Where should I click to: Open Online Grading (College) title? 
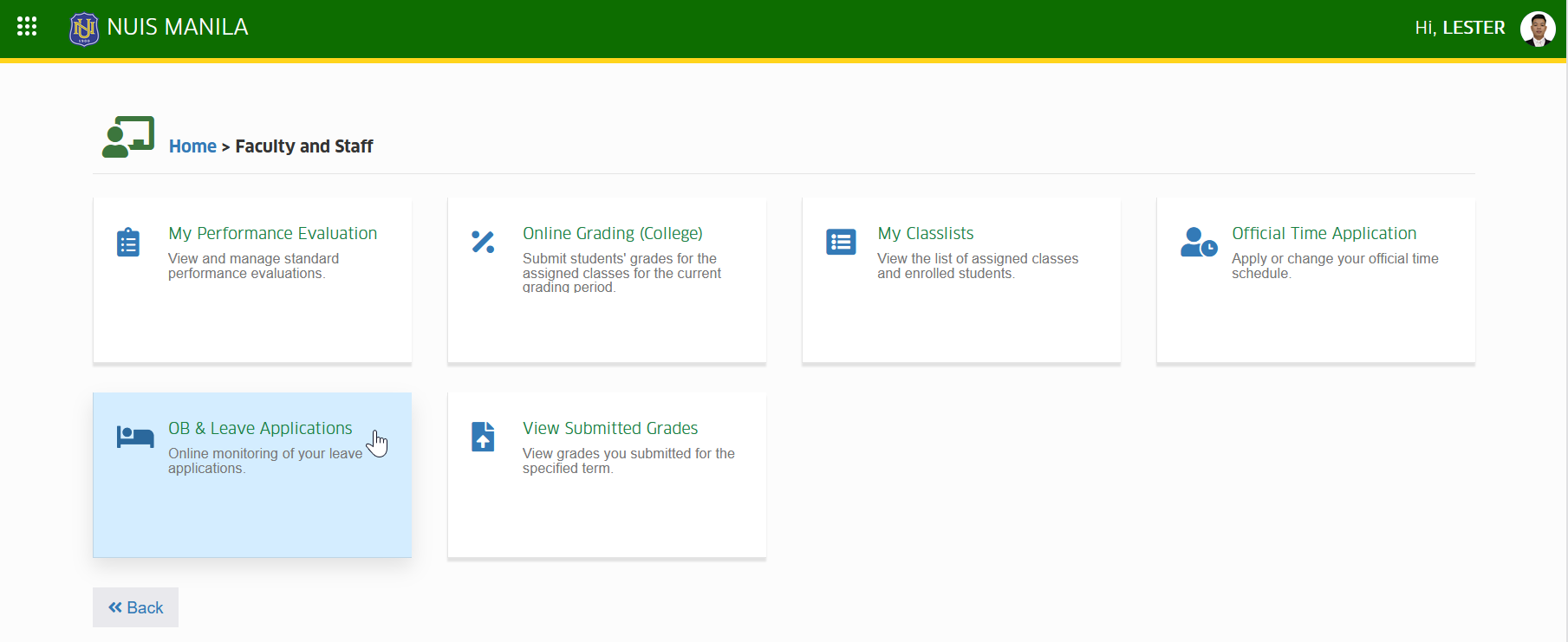[x=613, y=233]
